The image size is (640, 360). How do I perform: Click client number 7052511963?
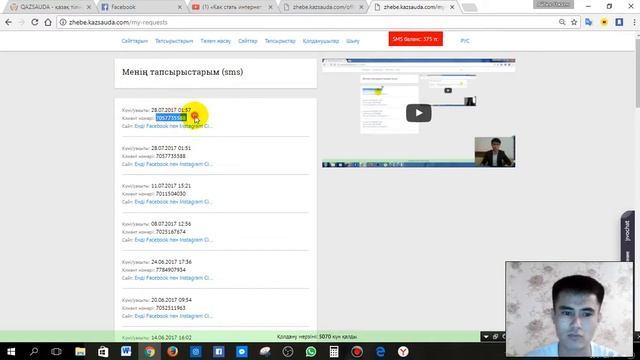pos(171,308)
